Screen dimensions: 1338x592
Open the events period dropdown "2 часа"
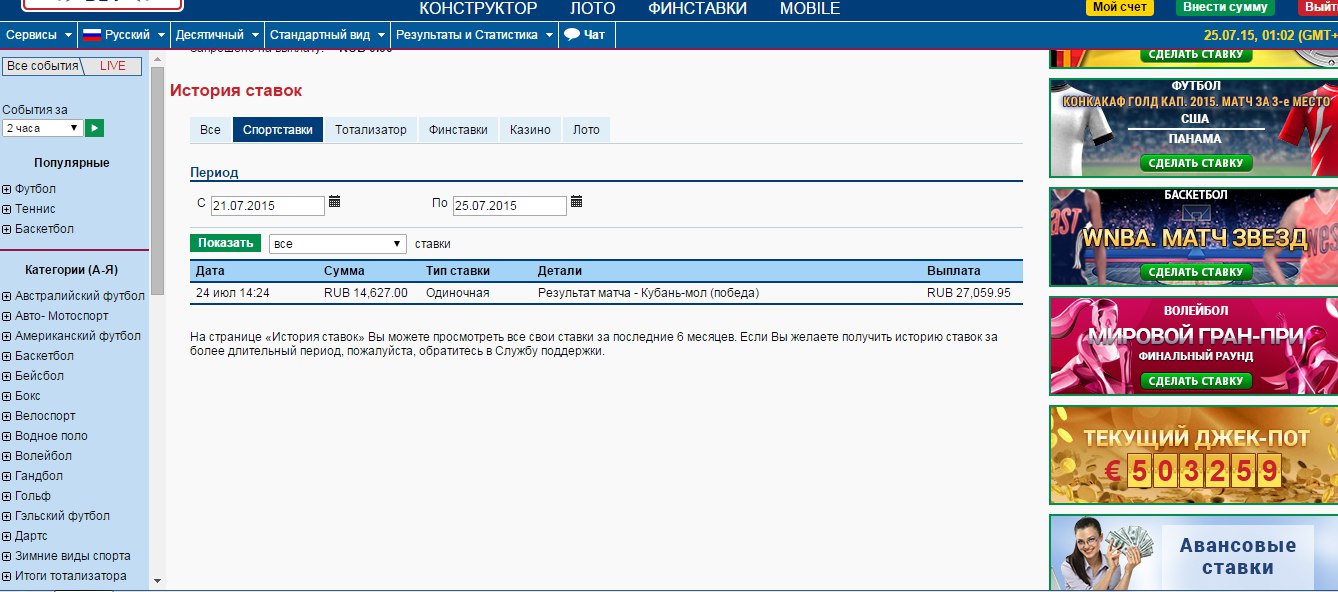42,128
